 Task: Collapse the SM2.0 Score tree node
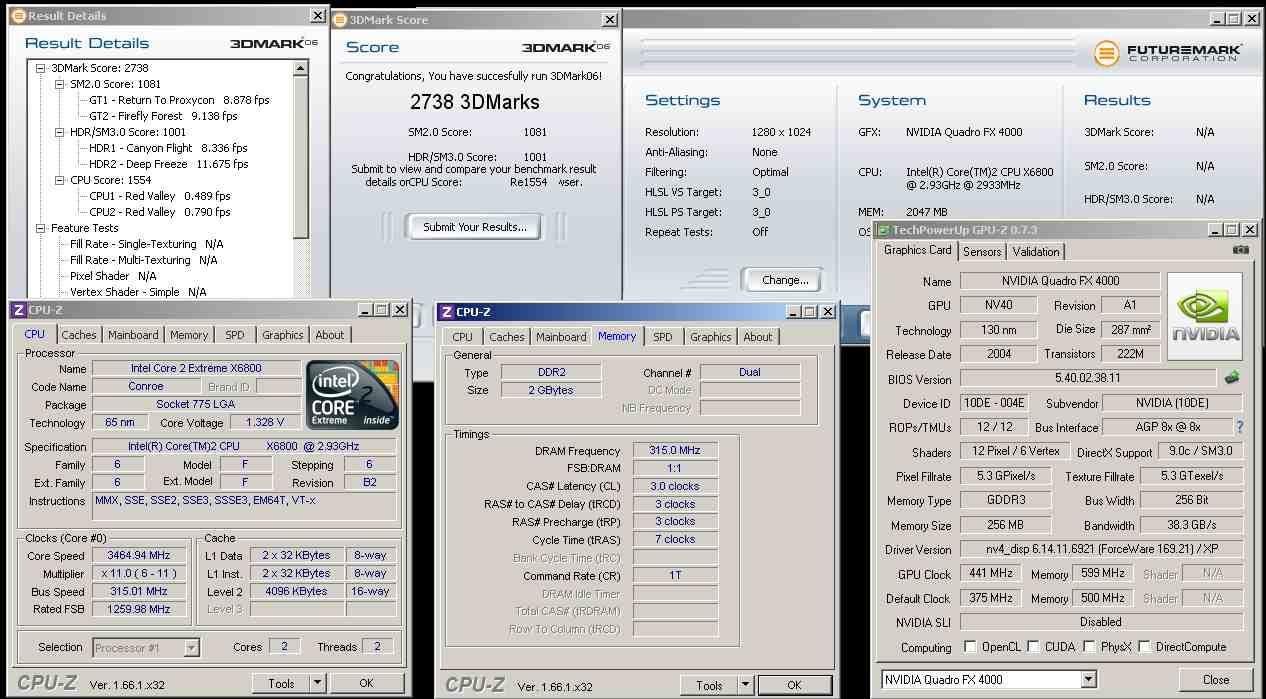point(60,84)
